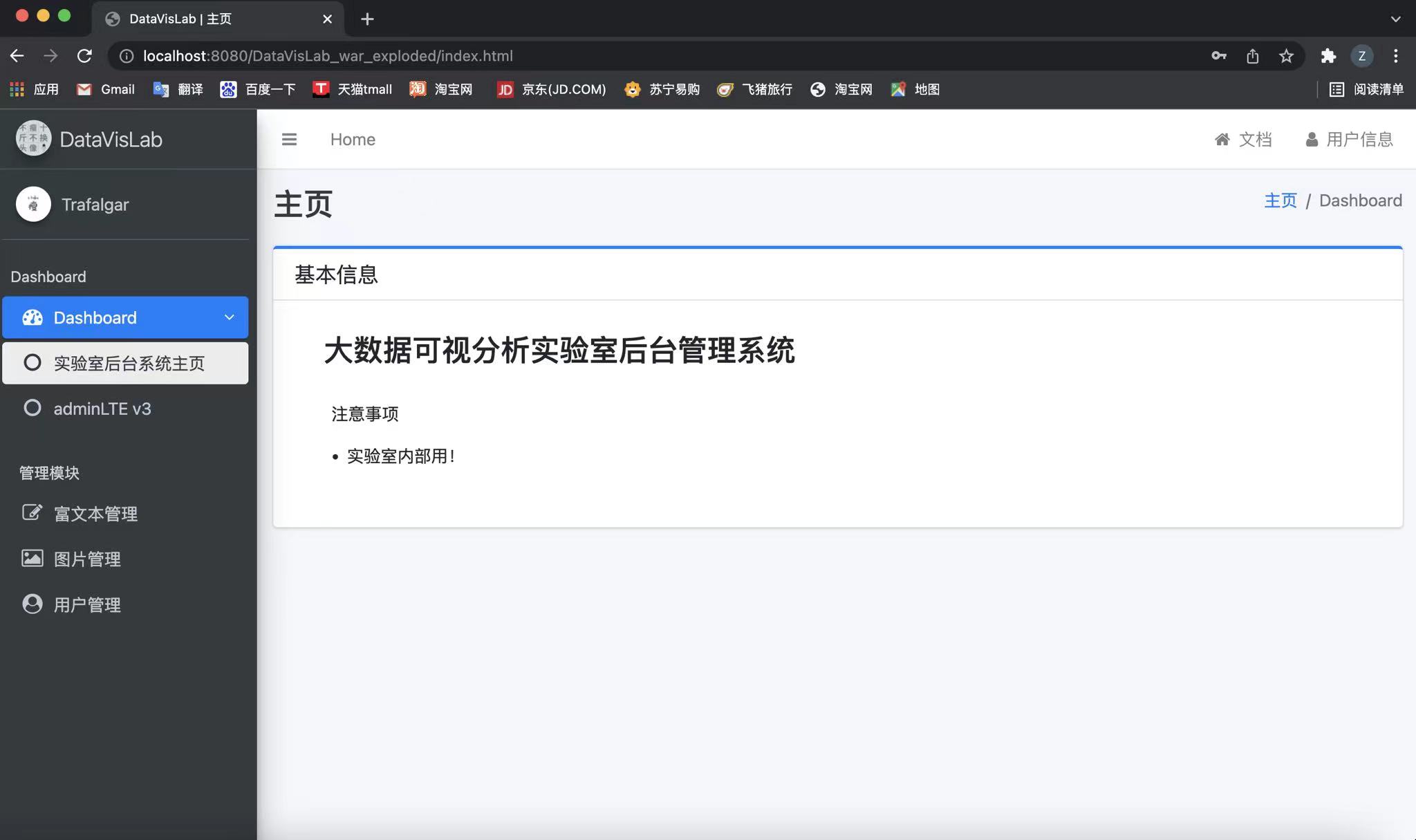The height and width of the screenshot is (840, 1416).
Task: Click 阅读清单 at the bookmarks bar end
Action: pyautogui.click(x=1378, y=89)
